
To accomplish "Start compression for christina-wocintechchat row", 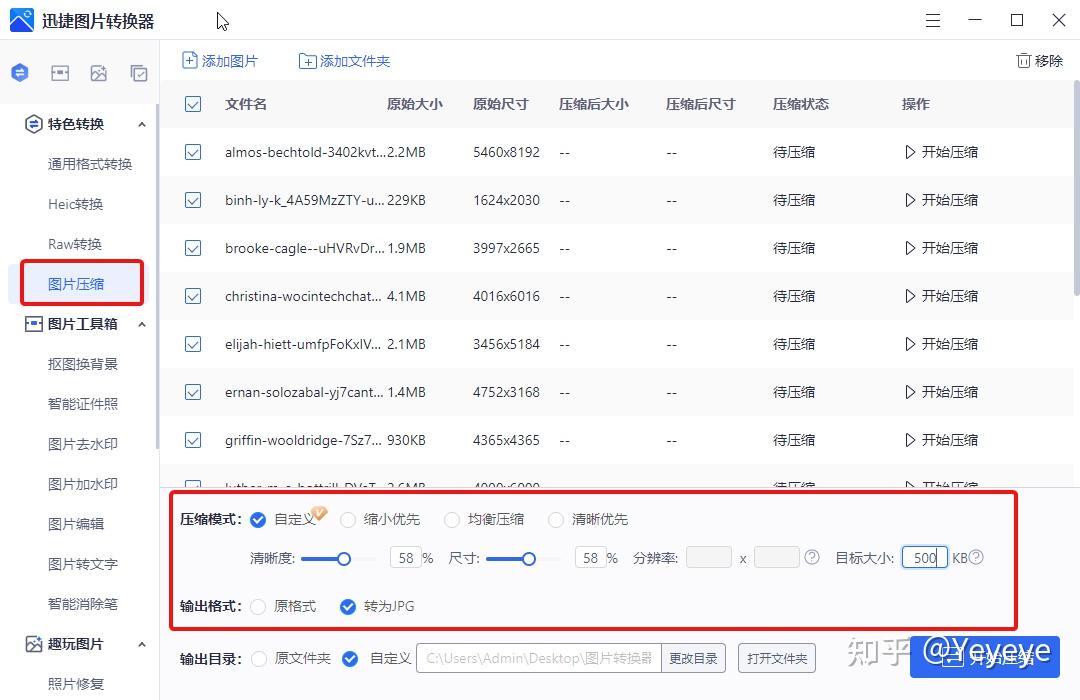I will tap(941, 296).
